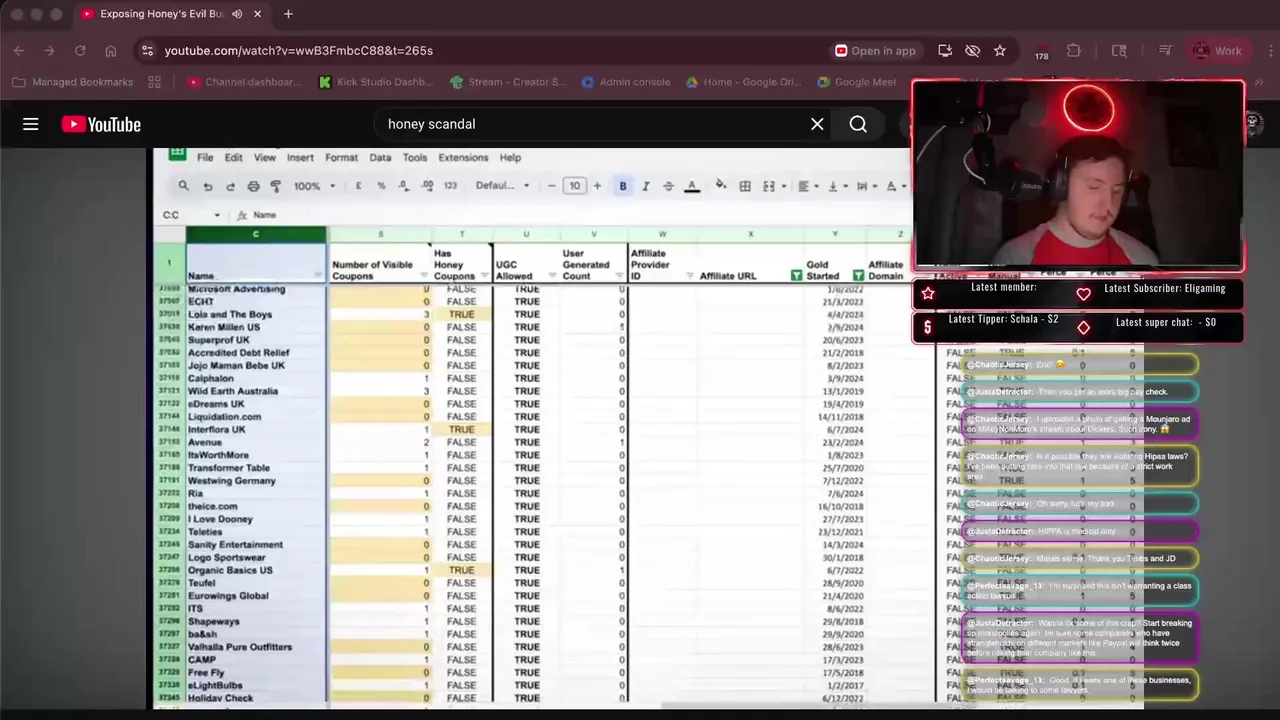Select the Paint format roller icon
Viewport: 1280px width, 720px height.
[x=276, y=186]
